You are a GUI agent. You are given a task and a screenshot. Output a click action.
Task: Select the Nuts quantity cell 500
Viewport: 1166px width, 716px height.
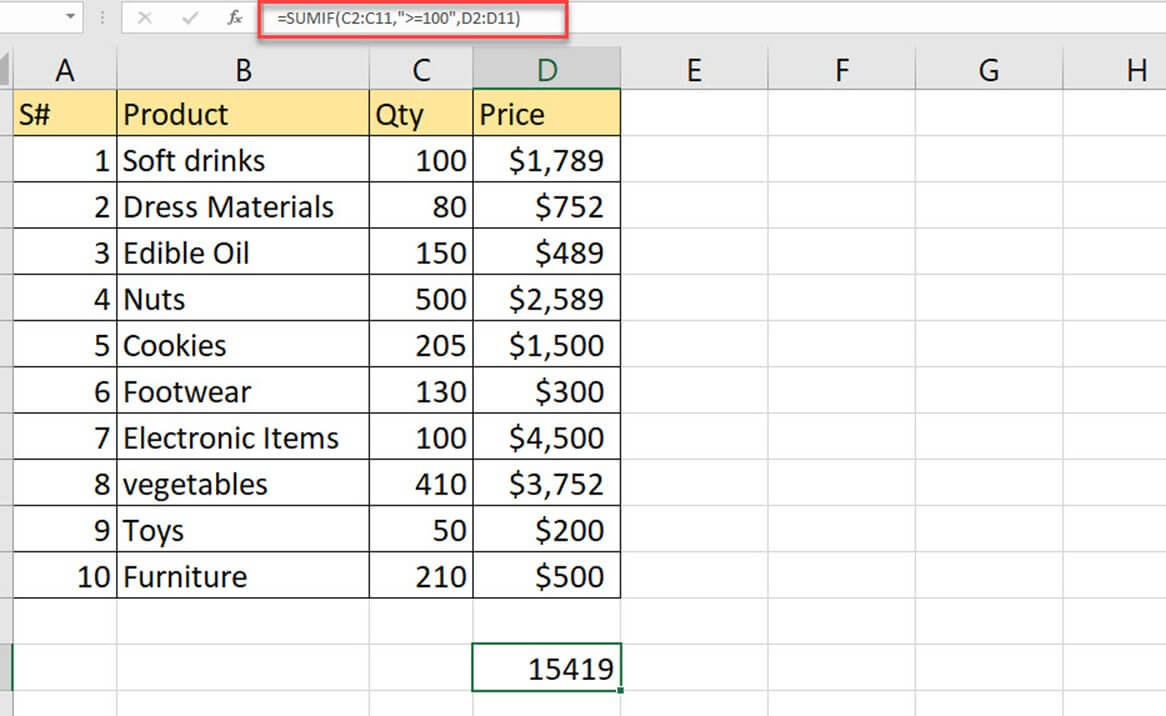coord(421,299)
